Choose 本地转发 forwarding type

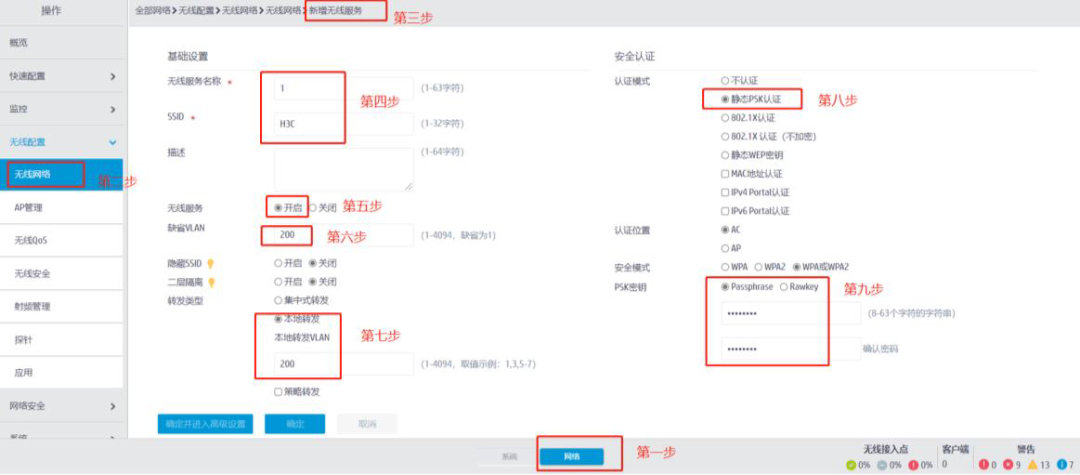tap(278, 319)
